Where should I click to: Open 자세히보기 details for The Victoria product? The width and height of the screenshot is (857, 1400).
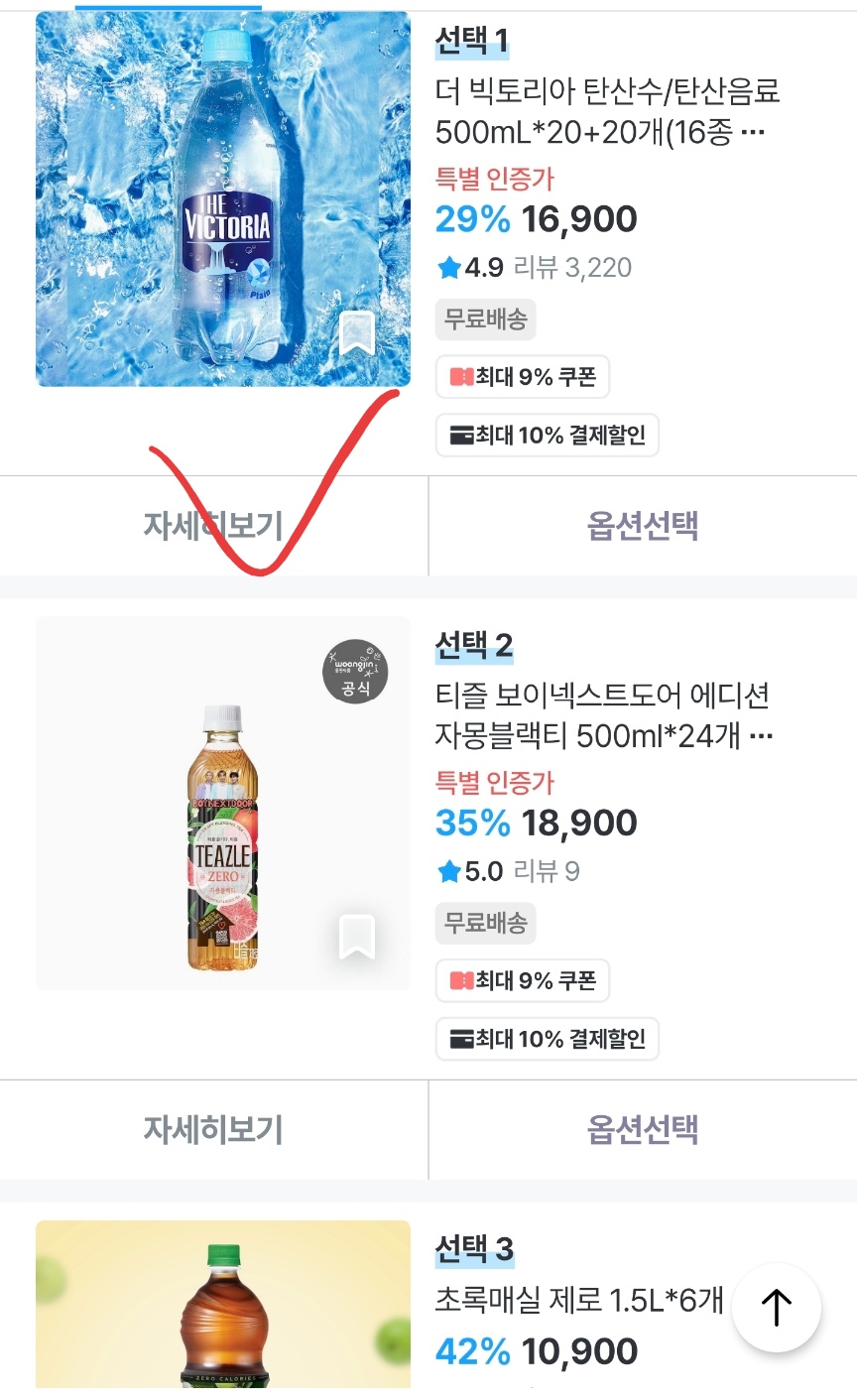pyautogui.click(x=211, y=526)
